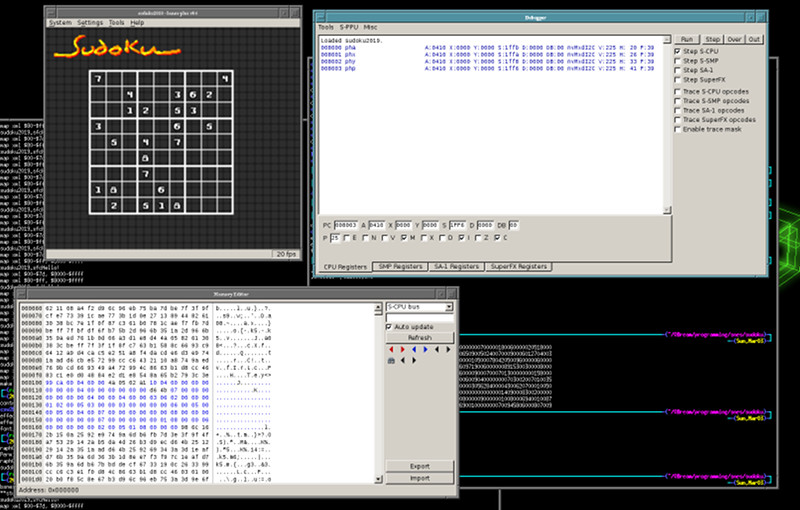Open the S-CPU bus source dropdown
The height and width of the screenshot is (510, 800).
419,307
